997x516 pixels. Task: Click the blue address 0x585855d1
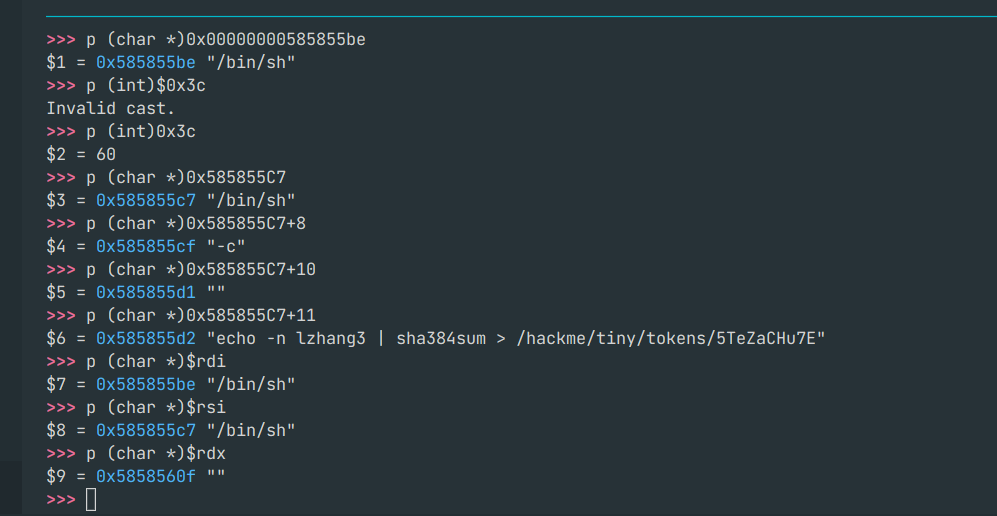tap(145, 292)
